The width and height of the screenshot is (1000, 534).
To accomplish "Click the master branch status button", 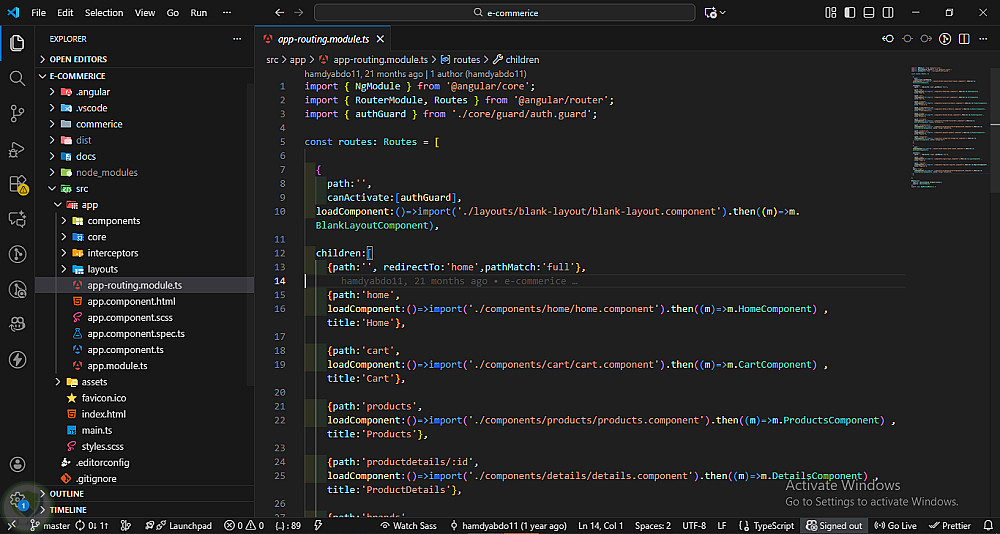I will pyautogui.click(x=50, y=525).
